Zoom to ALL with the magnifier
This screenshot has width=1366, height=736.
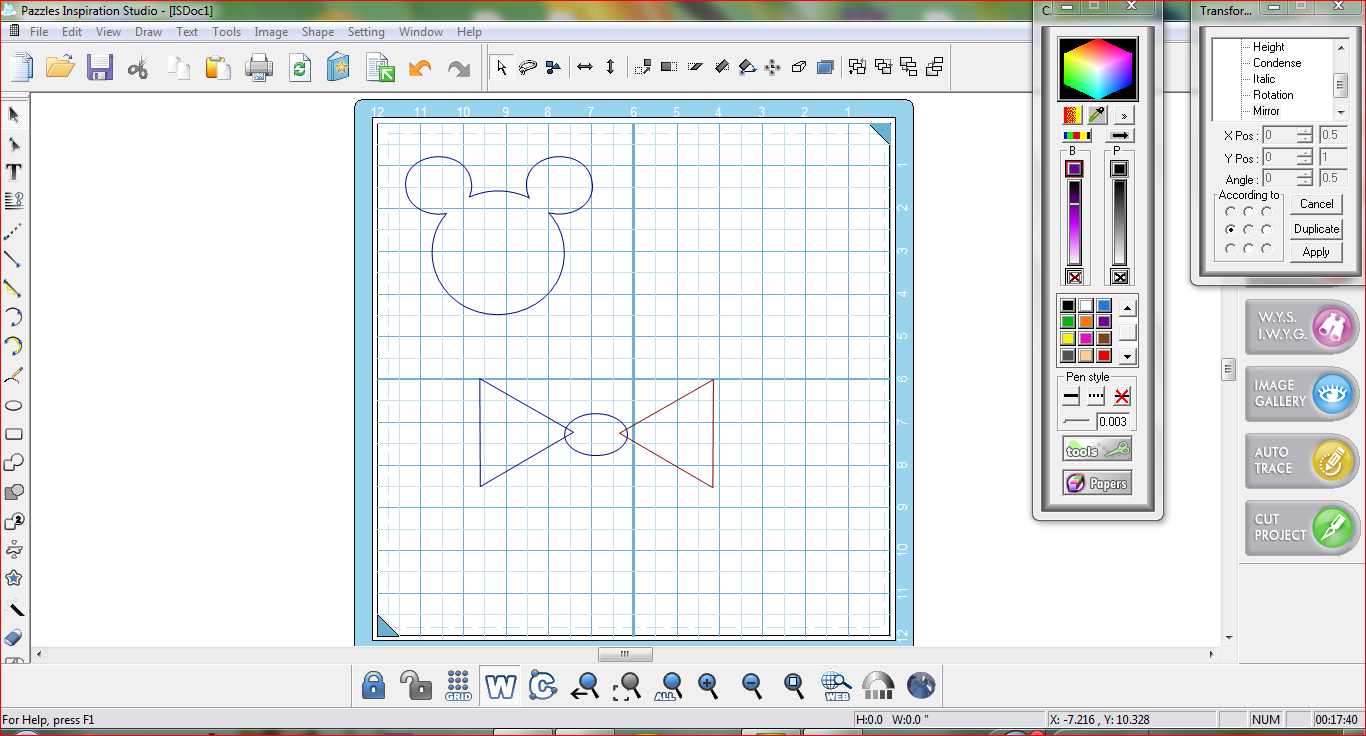(668, 686)
